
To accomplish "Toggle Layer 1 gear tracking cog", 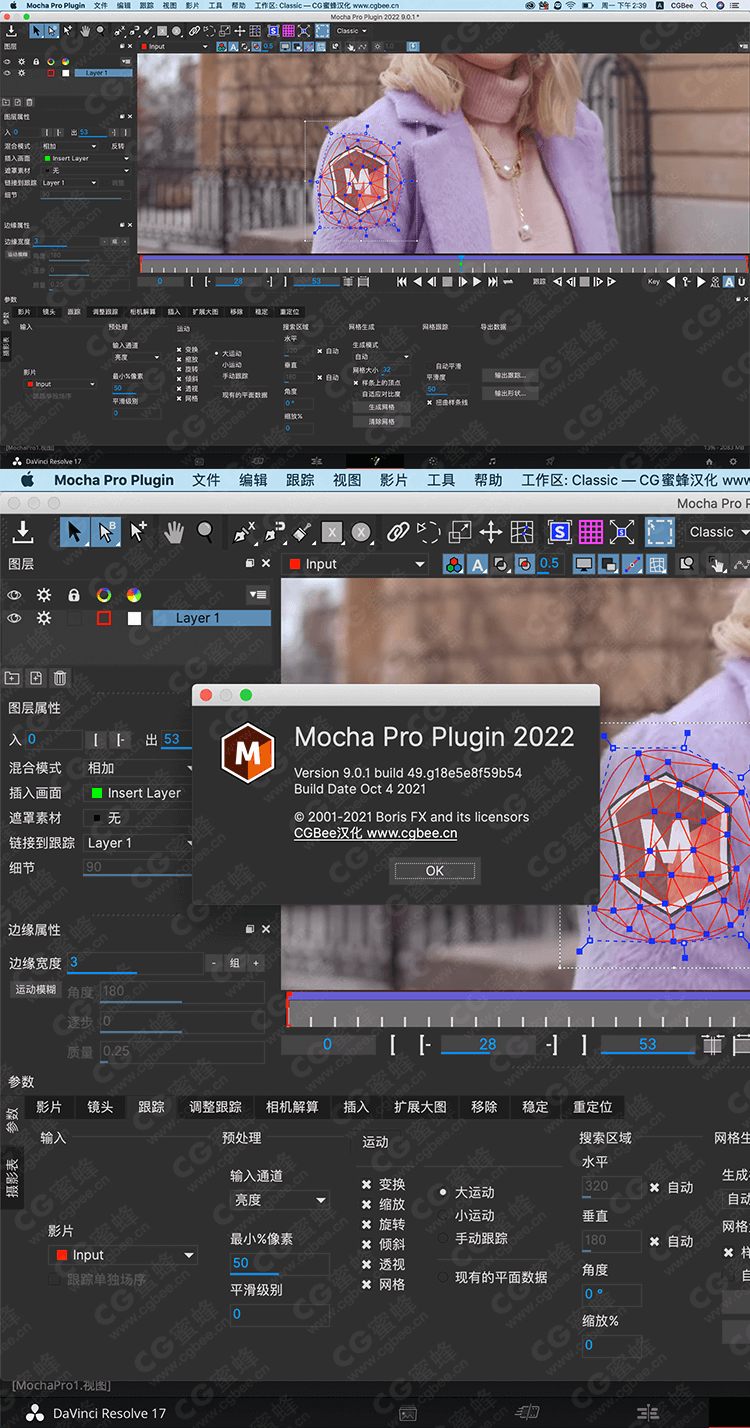I will point(44,618).
